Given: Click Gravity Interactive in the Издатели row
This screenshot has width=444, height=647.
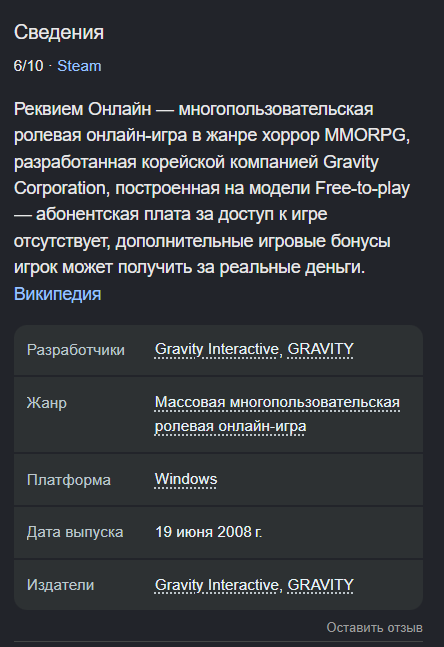Looking at the screenshot, I should click(x=217, y=585).
